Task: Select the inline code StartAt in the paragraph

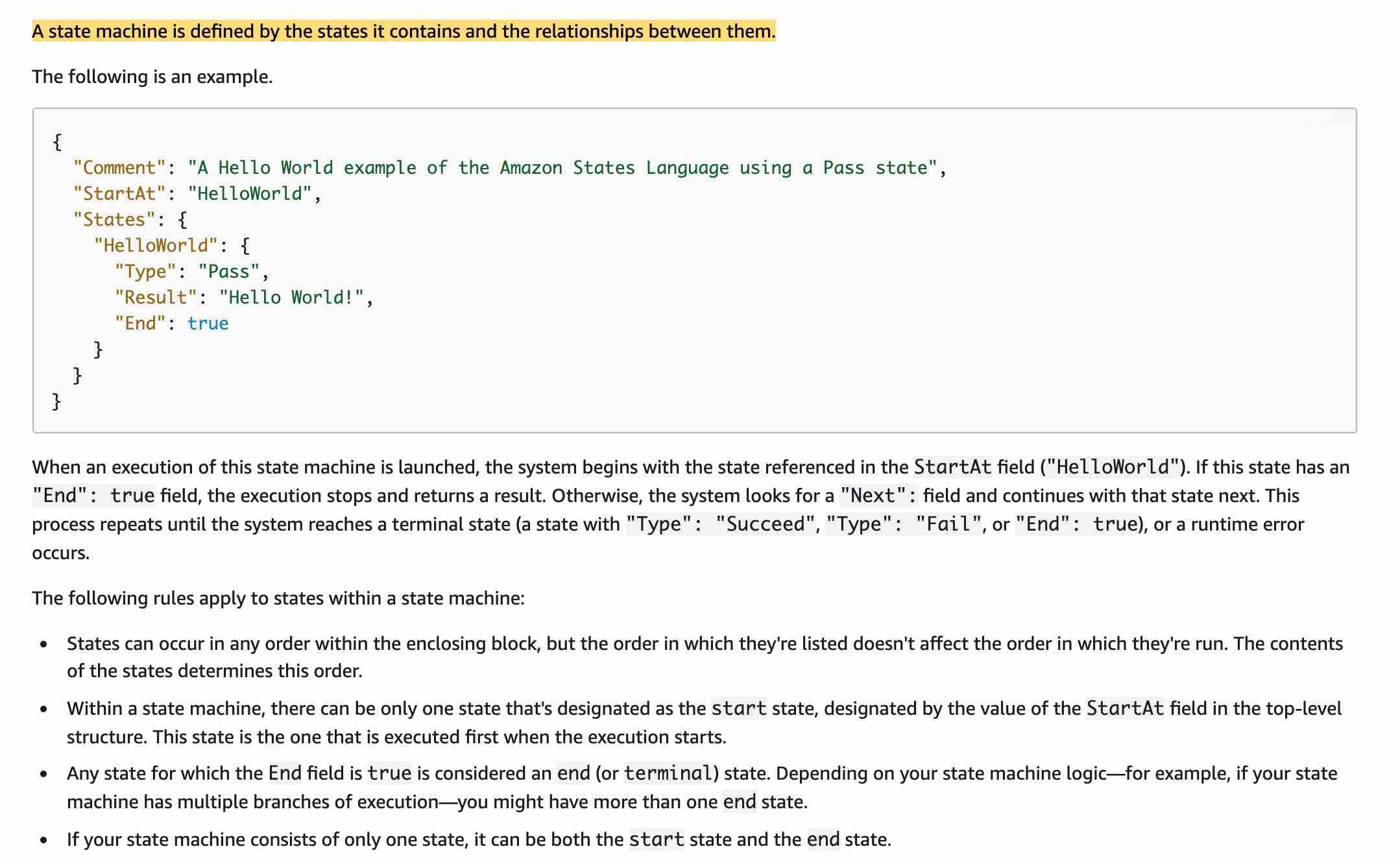Action: (x=951, y=466)
